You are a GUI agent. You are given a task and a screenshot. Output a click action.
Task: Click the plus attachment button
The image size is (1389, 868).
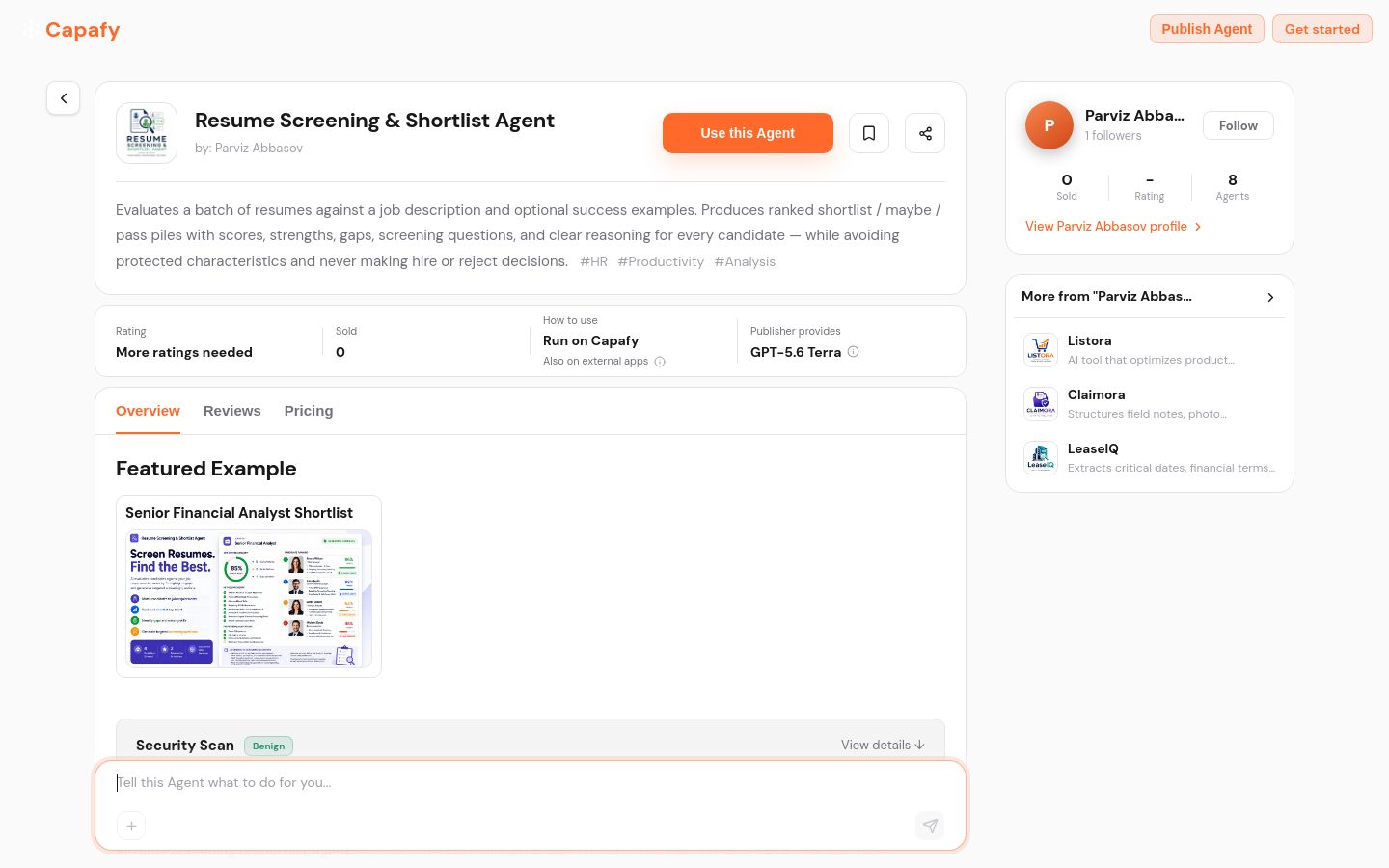tap(131, 826)
